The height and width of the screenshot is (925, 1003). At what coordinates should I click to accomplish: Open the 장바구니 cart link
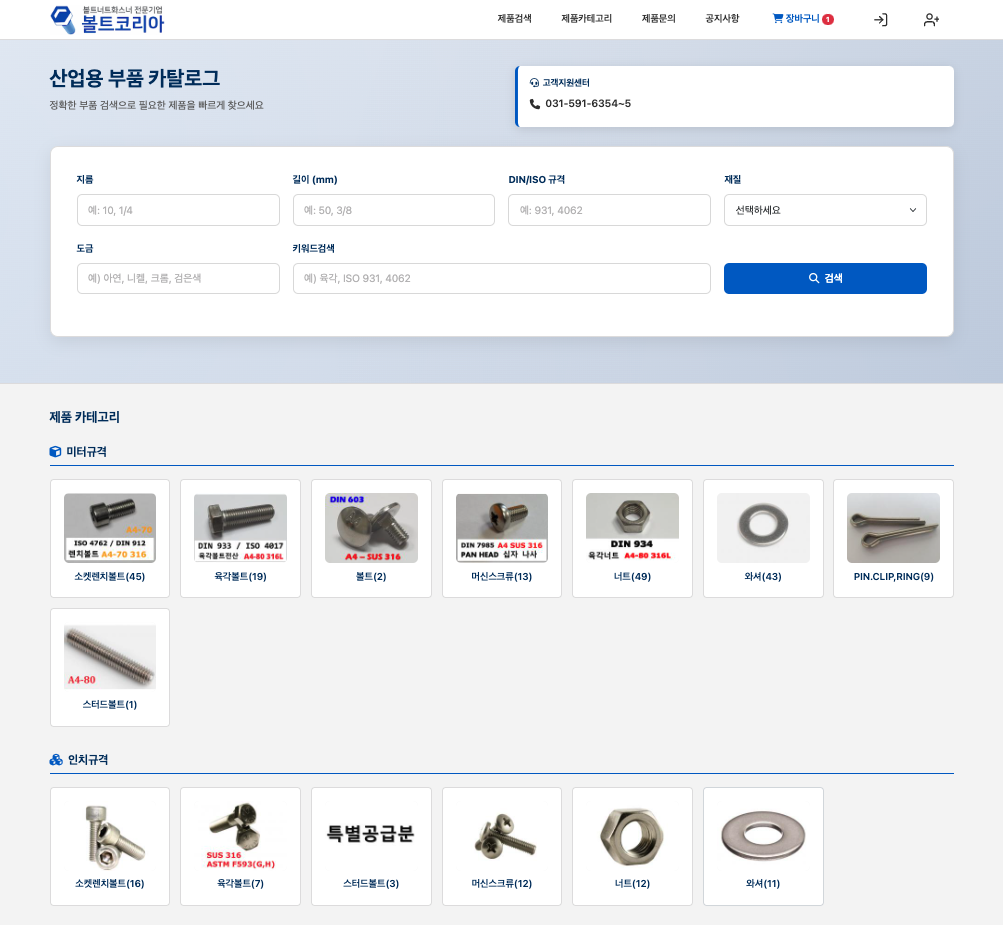(x=803, y=19)
